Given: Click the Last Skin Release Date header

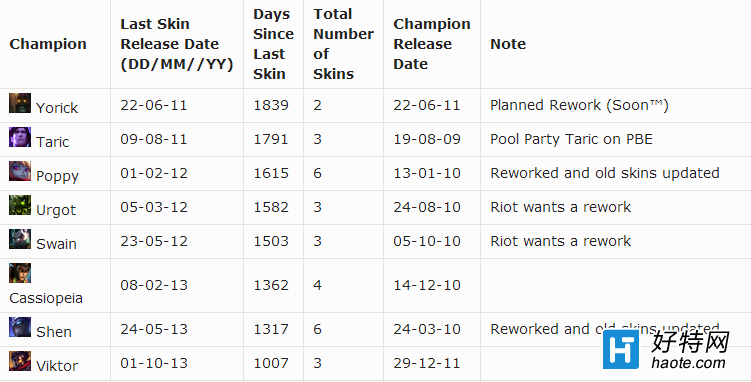Looking at the screenshot, I should (x=177, y=44).
